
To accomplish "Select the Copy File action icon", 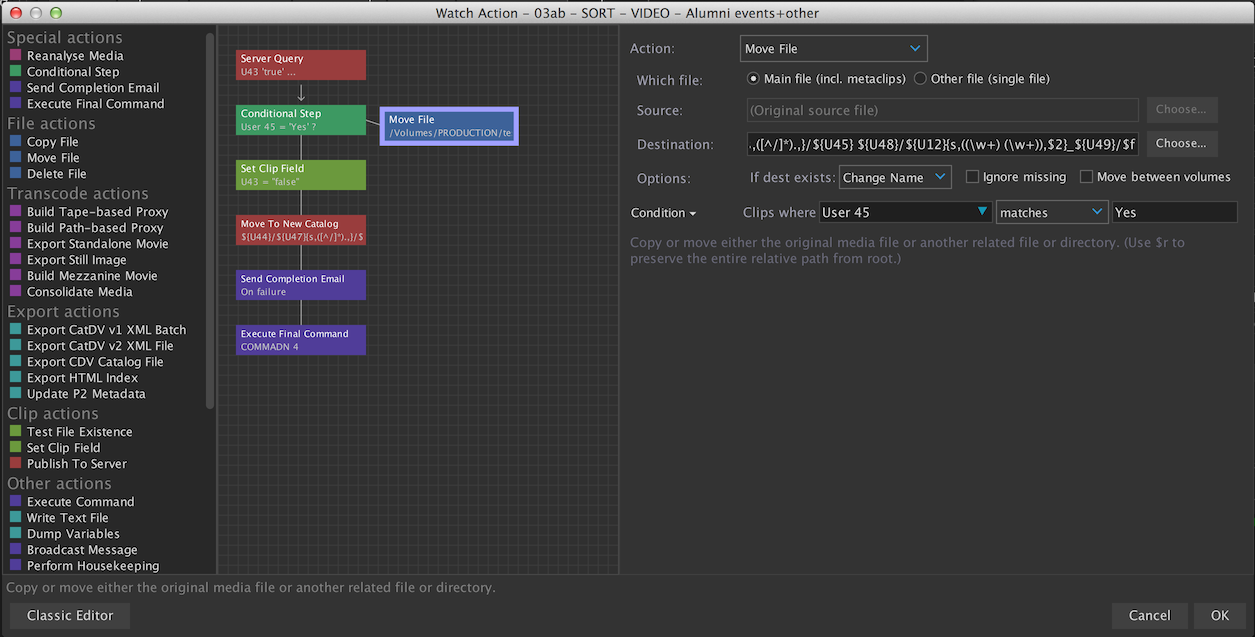I will [15, 142].
